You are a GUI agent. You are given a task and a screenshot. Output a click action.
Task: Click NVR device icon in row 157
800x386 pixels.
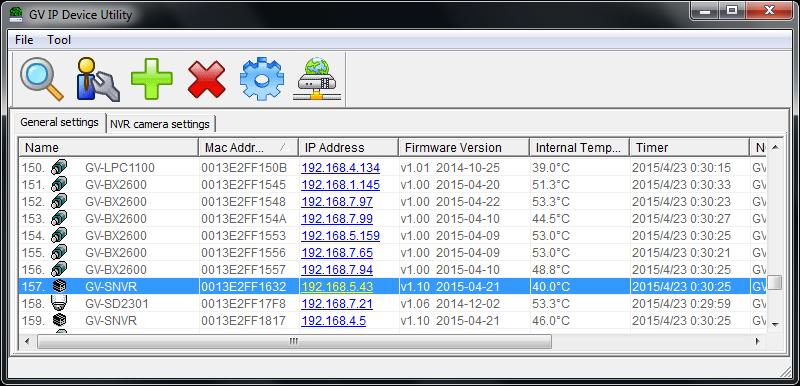tap(59, 287)
